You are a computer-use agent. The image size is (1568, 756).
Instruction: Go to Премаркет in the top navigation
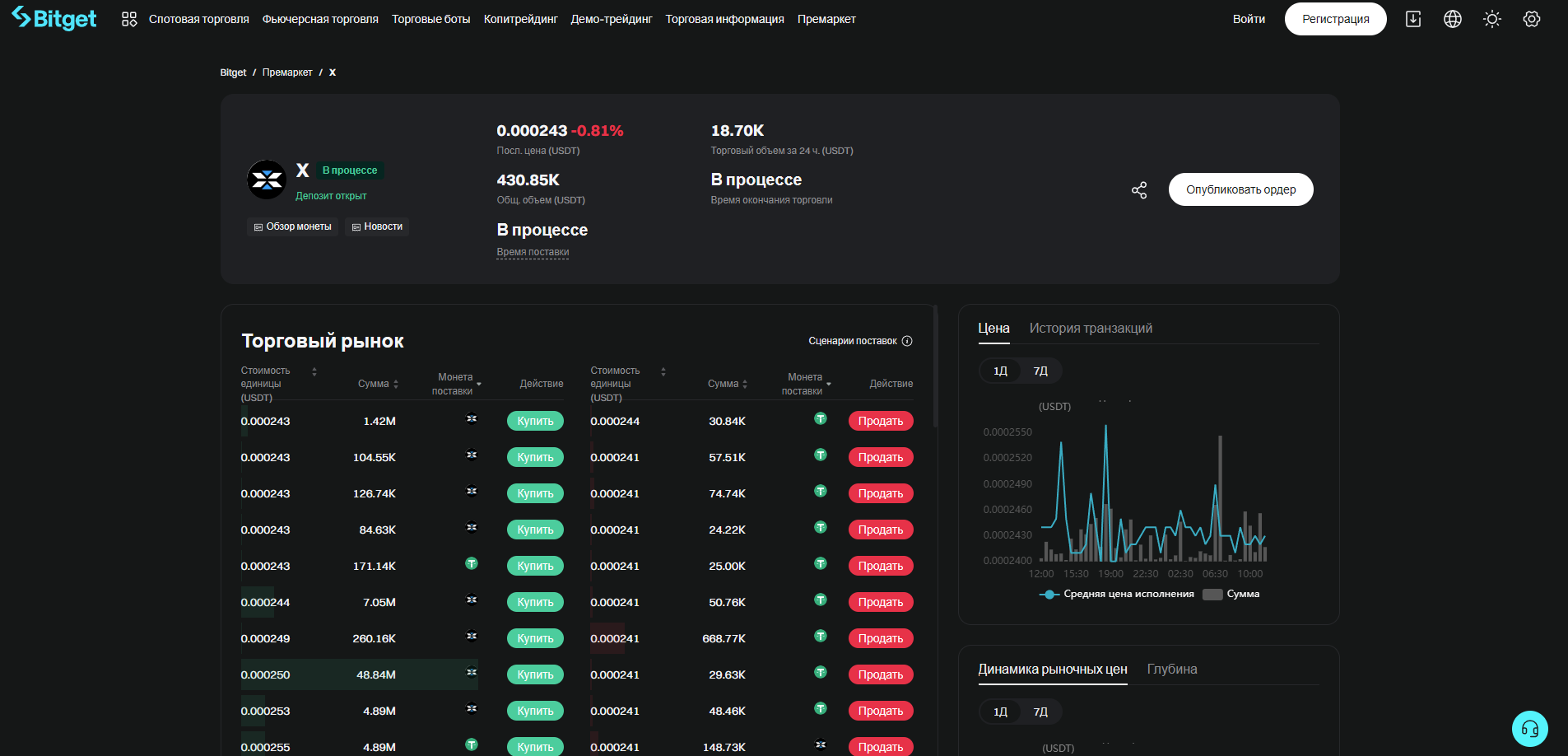(826, 19)
